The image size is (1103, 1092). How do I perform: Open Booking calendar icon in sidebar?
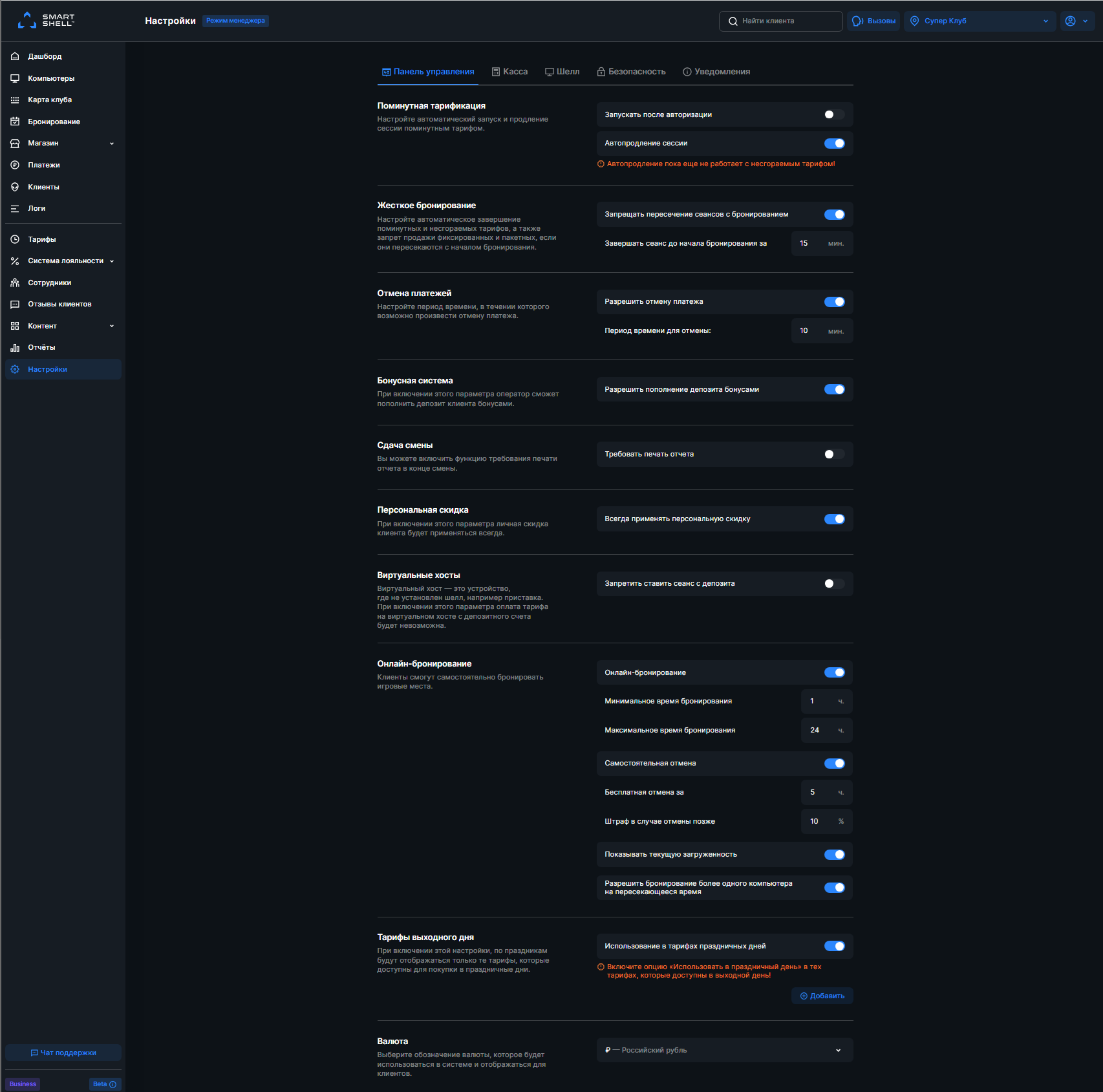click(x=15, y=122)
